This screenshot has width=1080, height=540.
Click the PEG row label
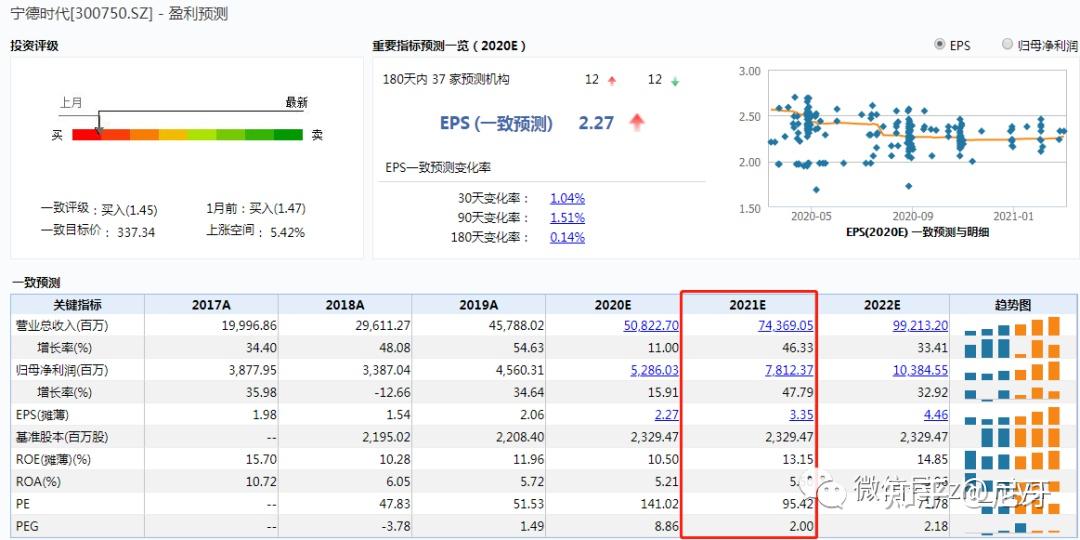[x=25, y=526]
